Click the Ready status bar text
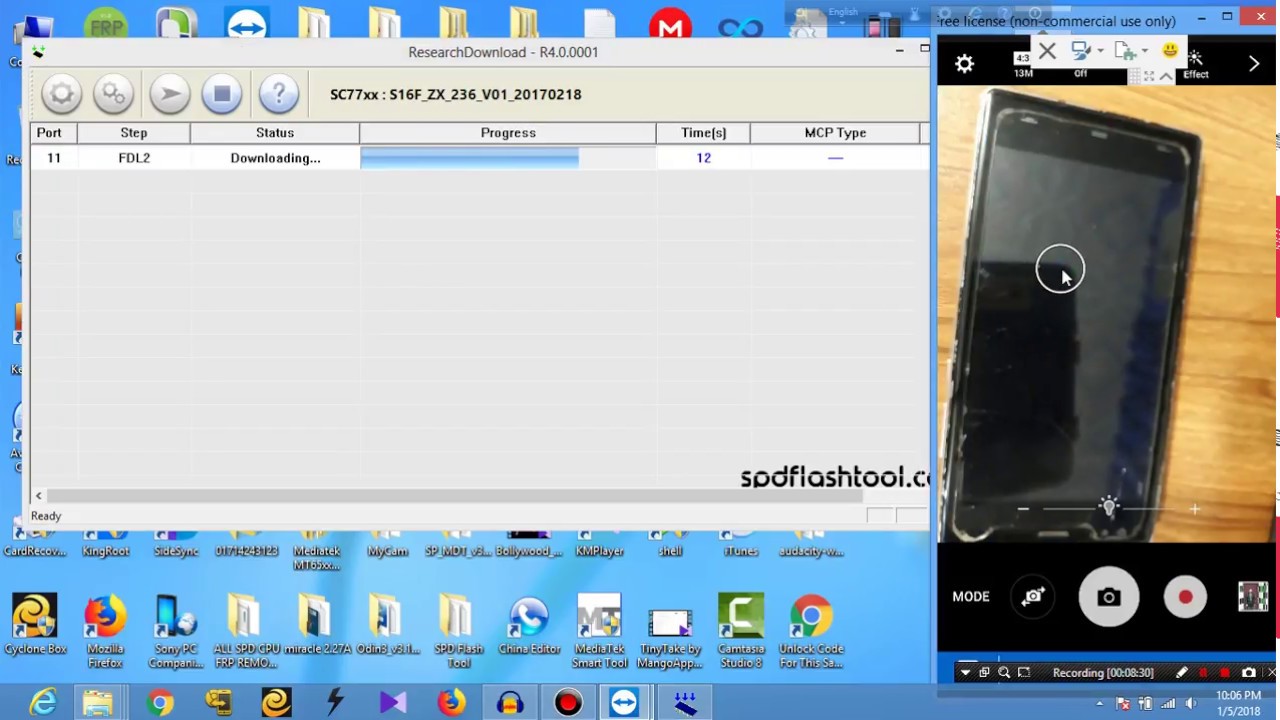Image resolution: width=1280 pixels, height=720 pixels. click(46, 516)
